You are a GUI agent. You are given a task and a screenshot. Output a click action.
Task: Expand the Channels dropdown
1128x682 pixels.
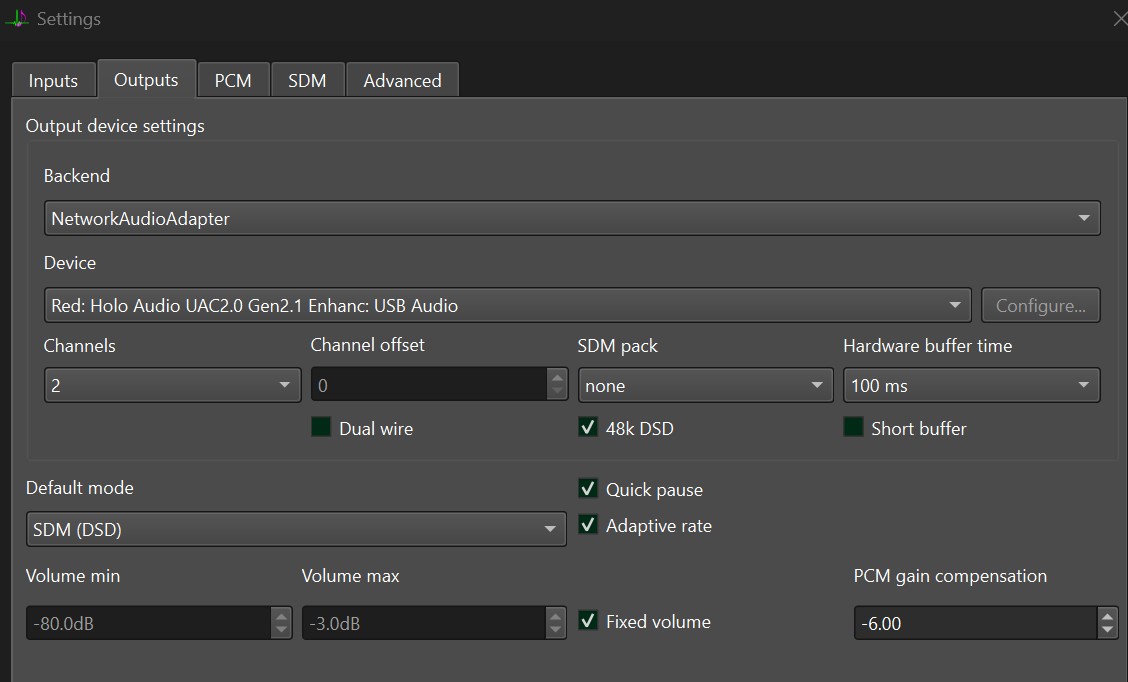(x=172, y=385)
